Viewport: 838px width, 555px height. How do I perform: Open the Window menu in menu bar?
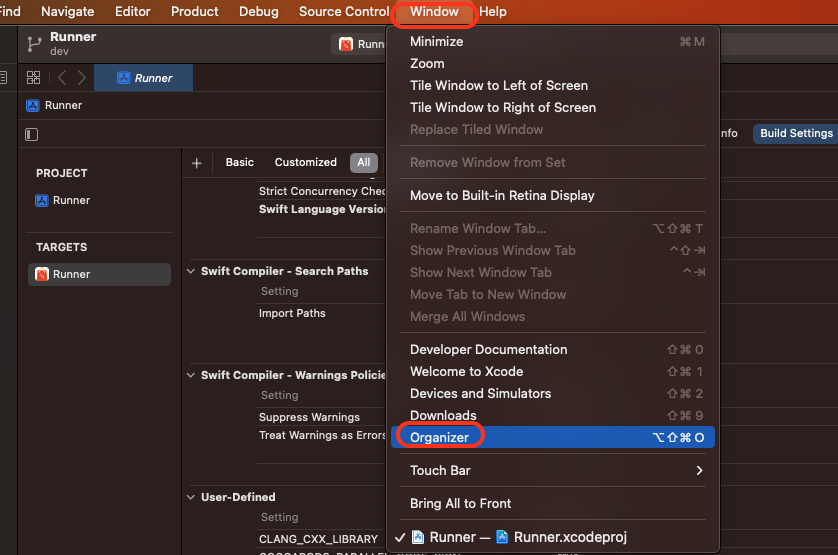click(434, 12)
